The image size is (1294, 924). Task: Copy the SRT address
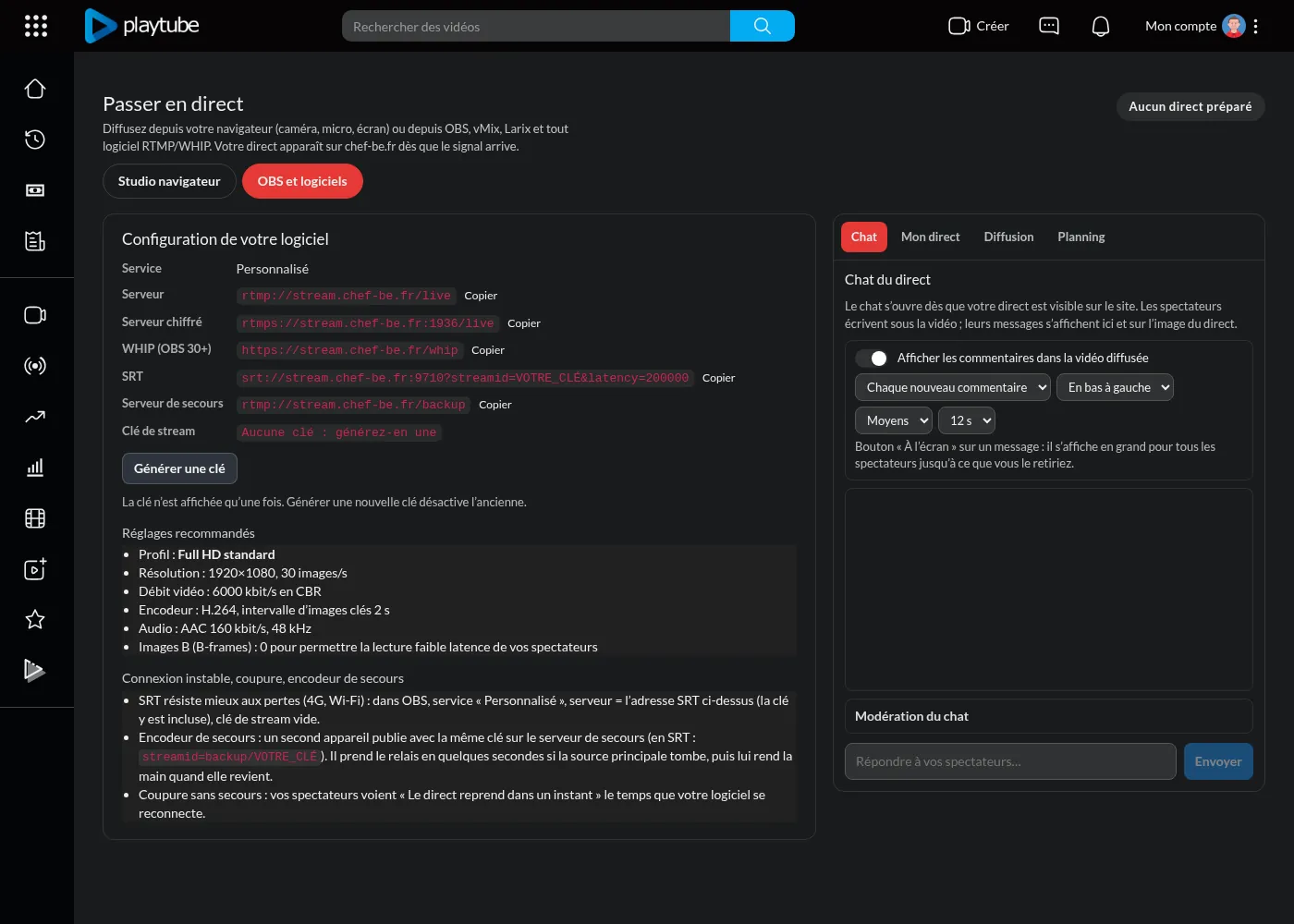718,378
